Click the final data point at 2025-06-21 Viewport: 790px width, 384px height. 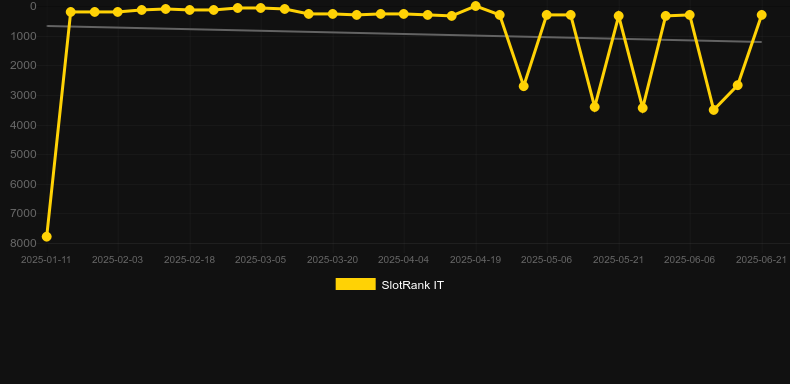tap(761, 15)
